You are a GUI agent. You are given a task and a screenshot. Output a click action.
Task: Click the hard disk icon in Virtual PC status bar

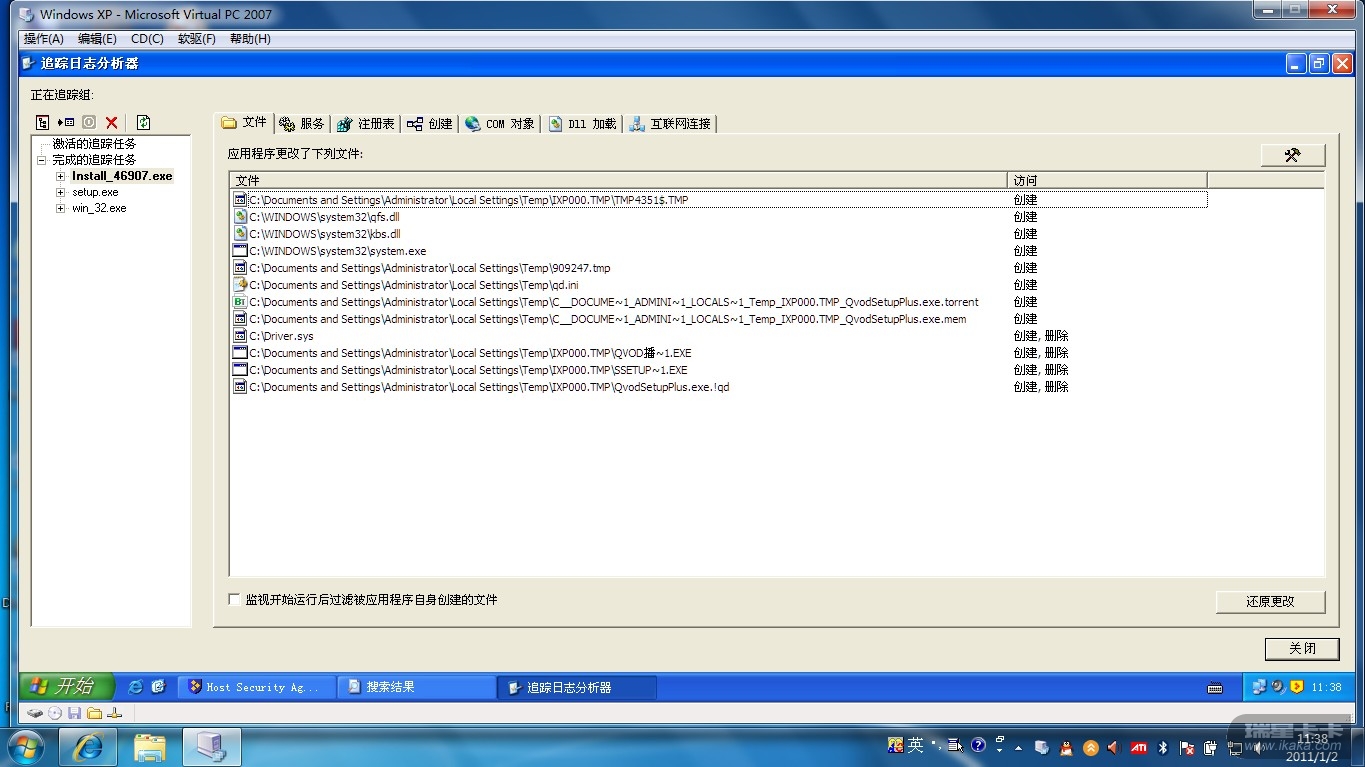point(34,713)
